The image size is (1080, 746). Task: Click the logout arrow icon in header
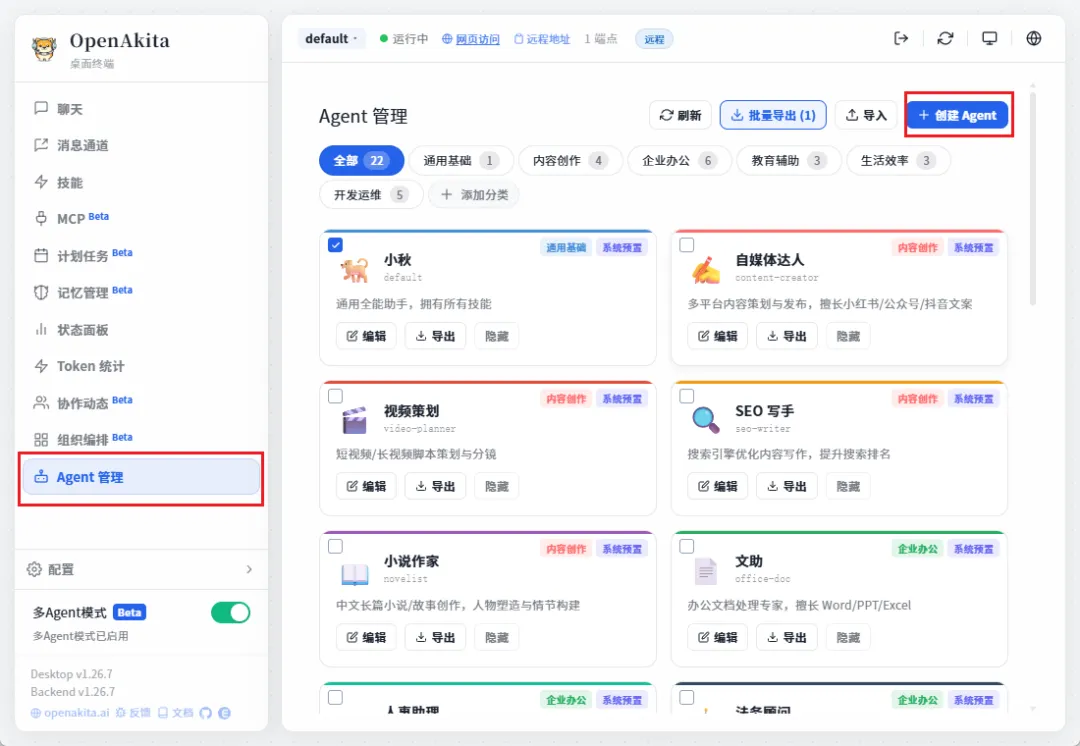click(901, 39)
